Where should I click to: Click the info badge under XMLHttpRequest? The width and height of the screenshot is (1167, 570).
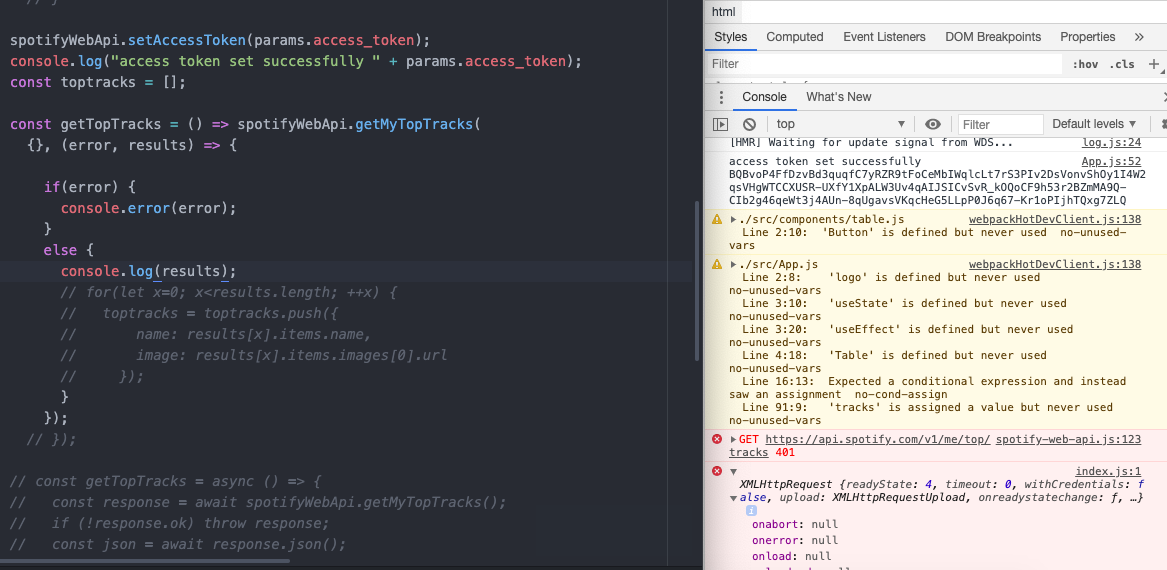[x=752, y=510]
